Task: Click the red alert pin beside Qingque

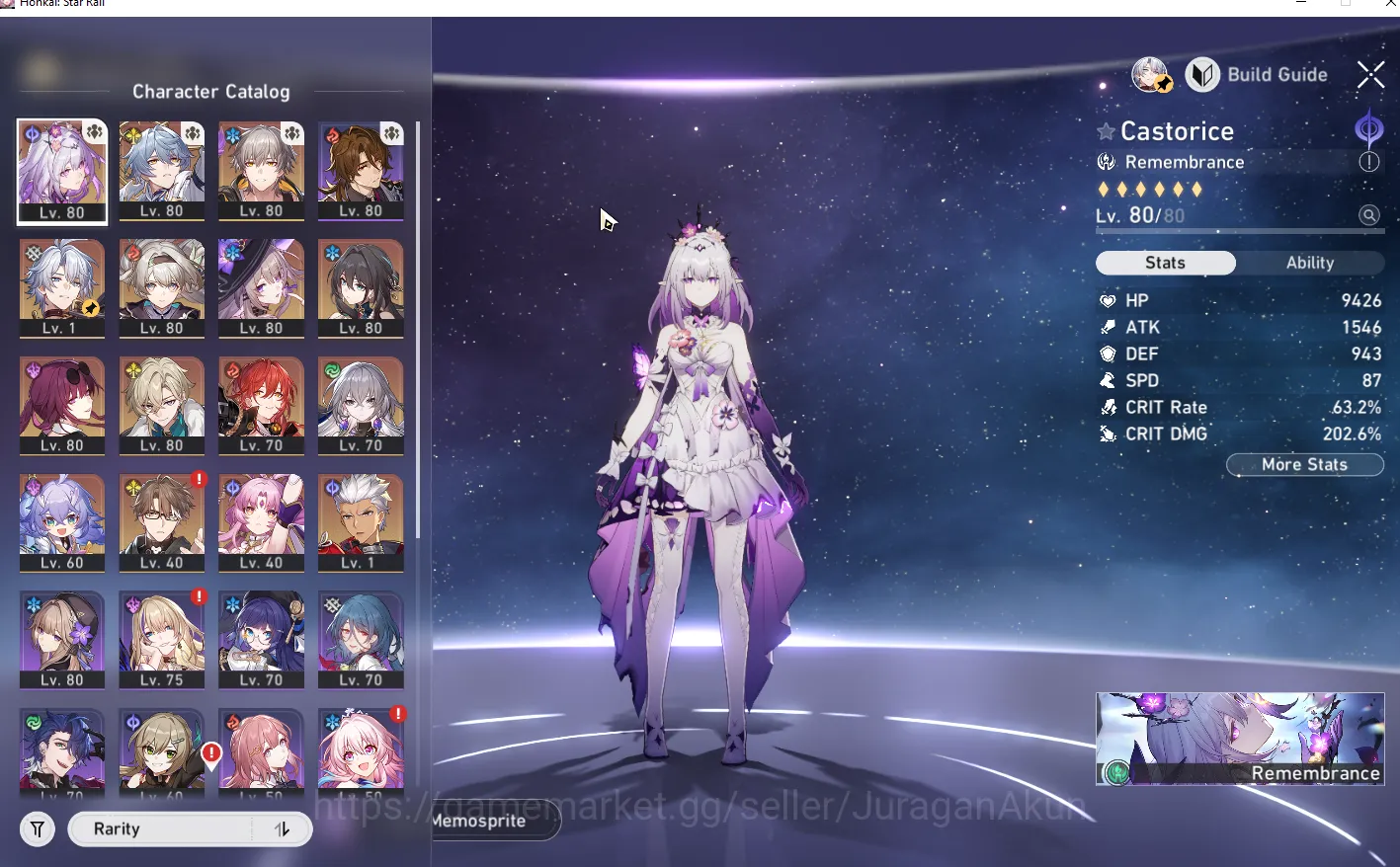Action: pyautogui.click(x=210, y=755)
